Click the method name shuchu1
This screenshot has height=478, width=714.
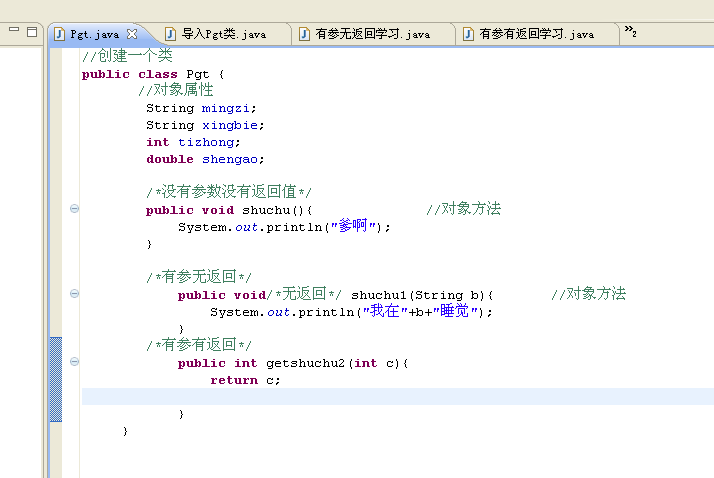(x=378, y=295)
